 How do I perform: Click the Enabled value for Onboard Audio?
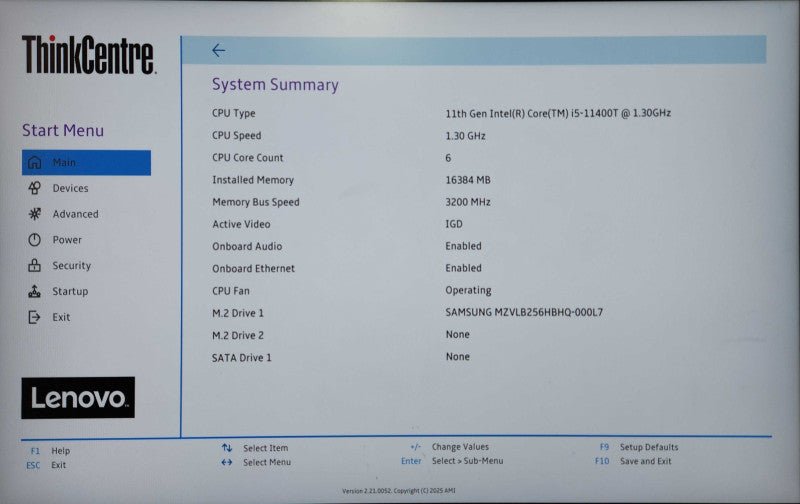pyautogui.click(x=463, y=246)
